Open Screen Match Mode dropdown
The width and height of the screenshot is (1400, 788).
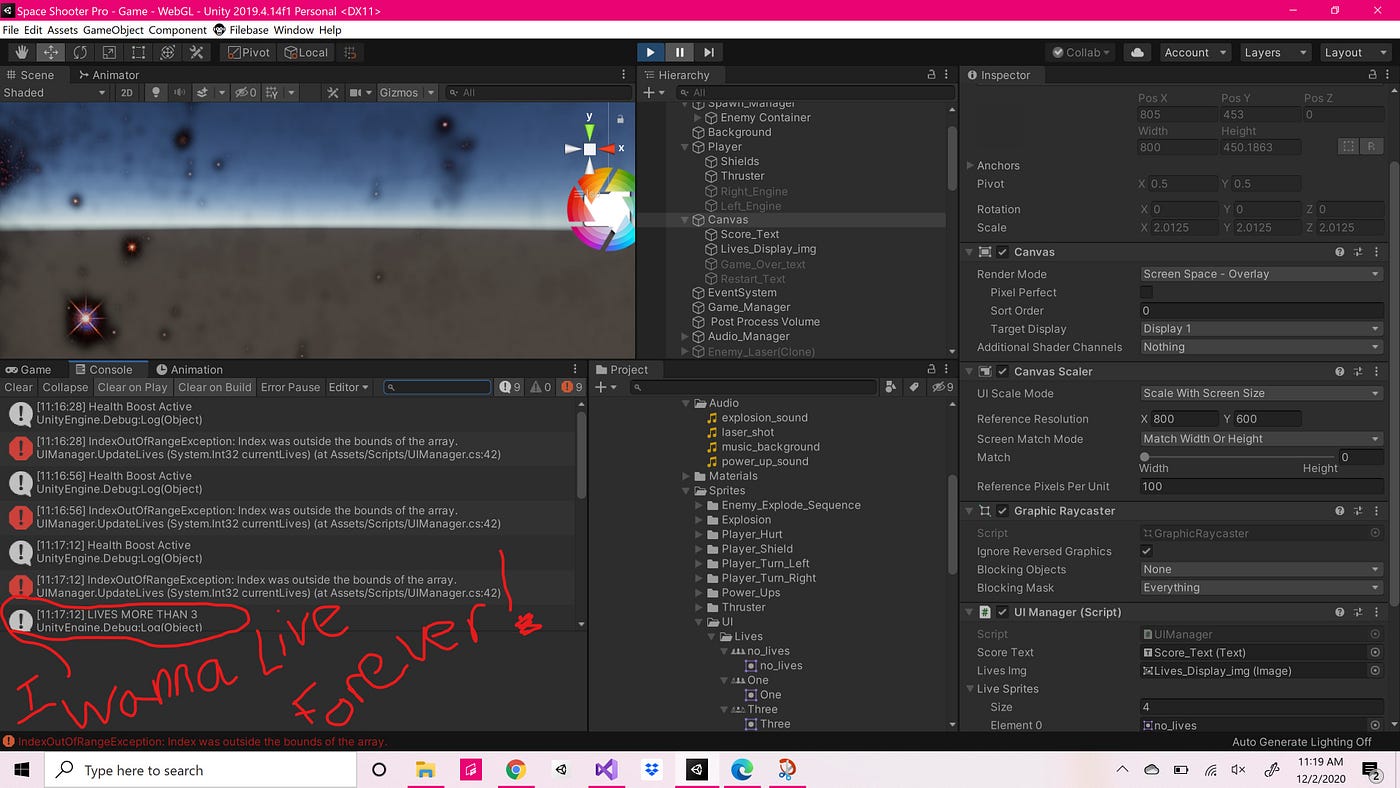1261,438
